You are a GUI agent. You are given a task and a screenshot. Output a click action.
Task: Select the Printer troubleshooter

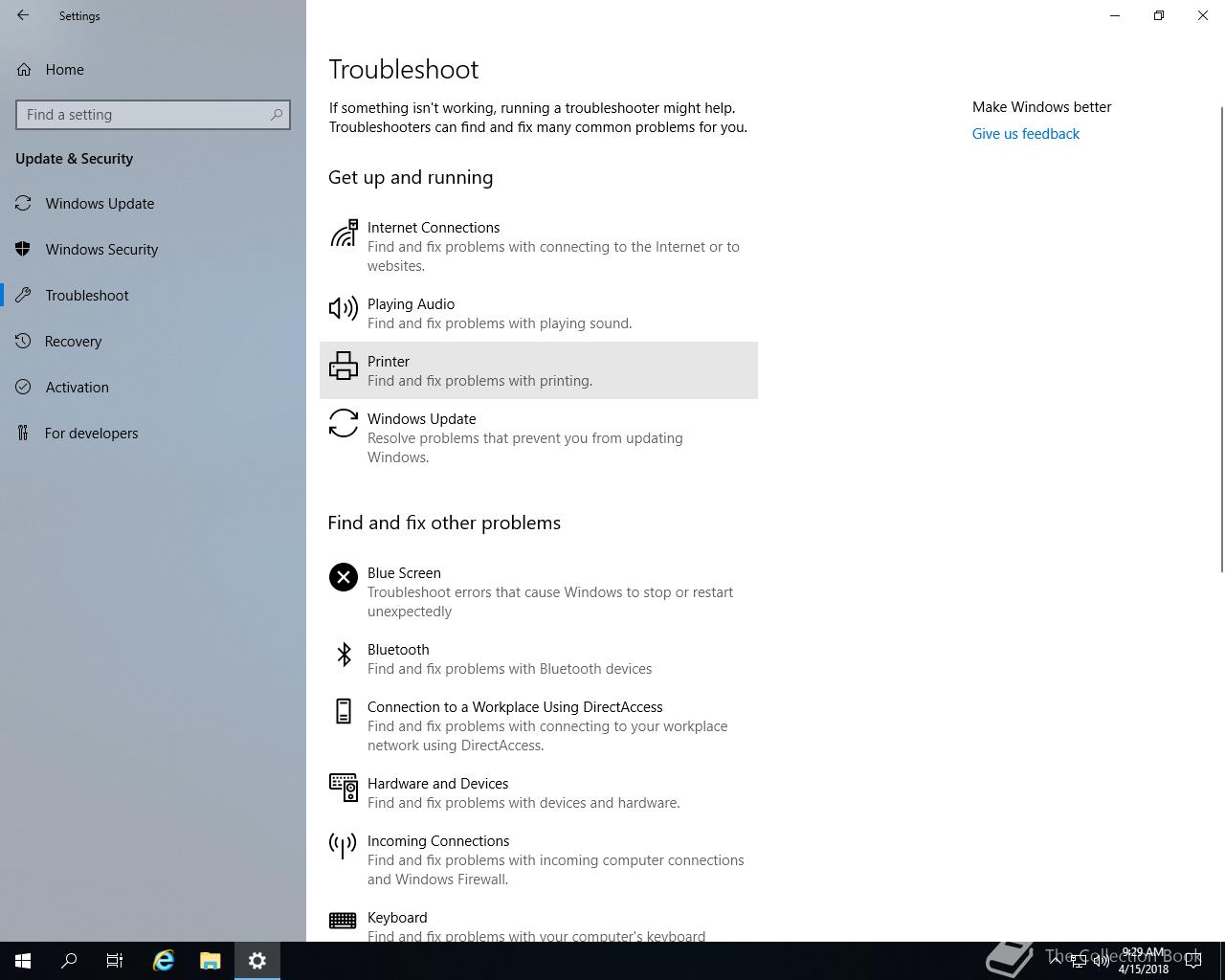(539, 370)
